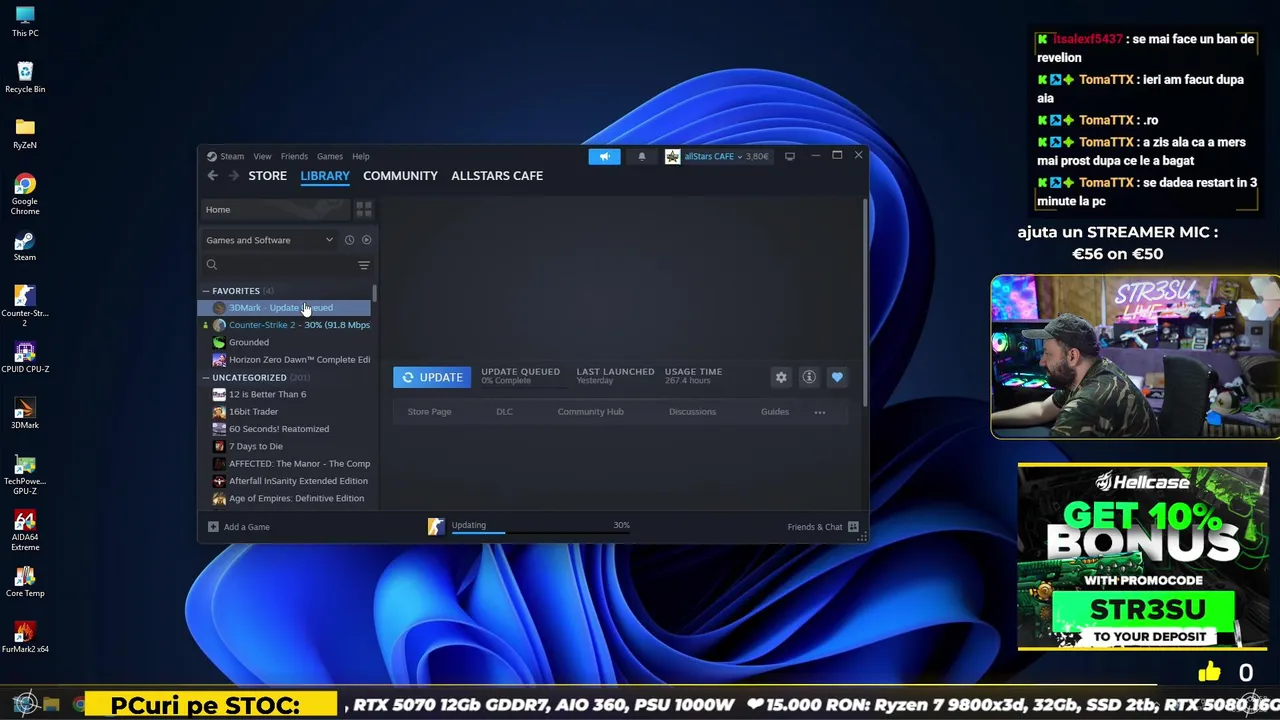
Task: Select AIDA64 Extreme desktop icon
Action: point(25,531)
